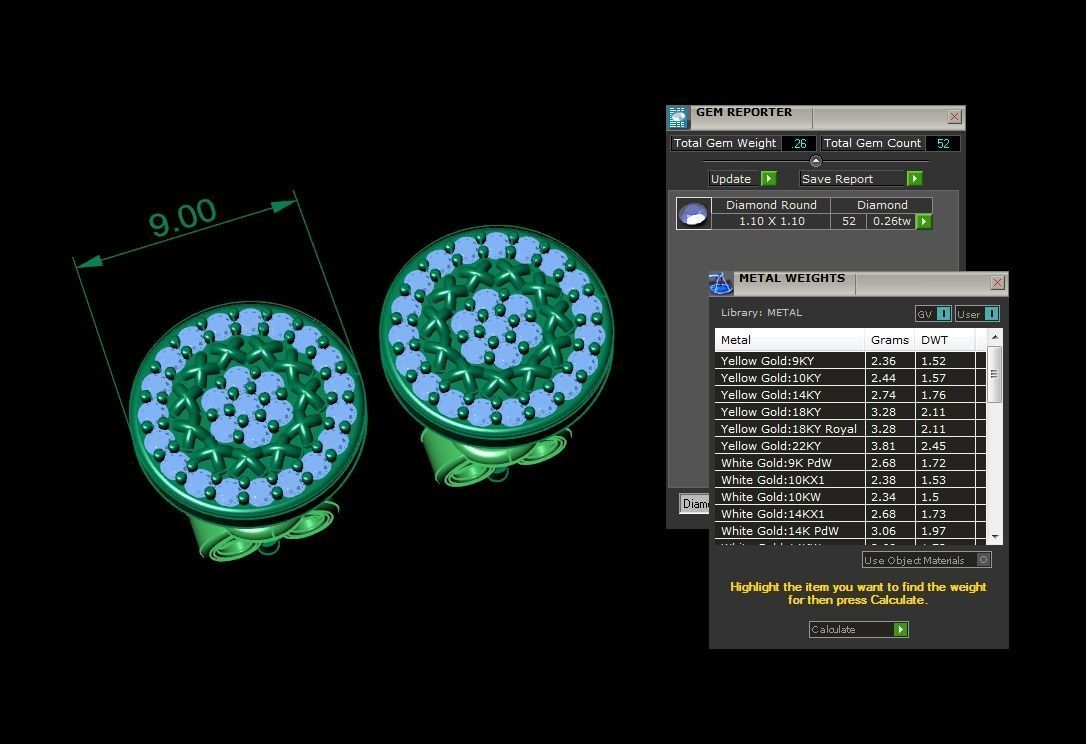Select the Yellow Gold:14KY row
Image resolution: width=1086 pixels, height=744 pixels.
click(851, 395)
